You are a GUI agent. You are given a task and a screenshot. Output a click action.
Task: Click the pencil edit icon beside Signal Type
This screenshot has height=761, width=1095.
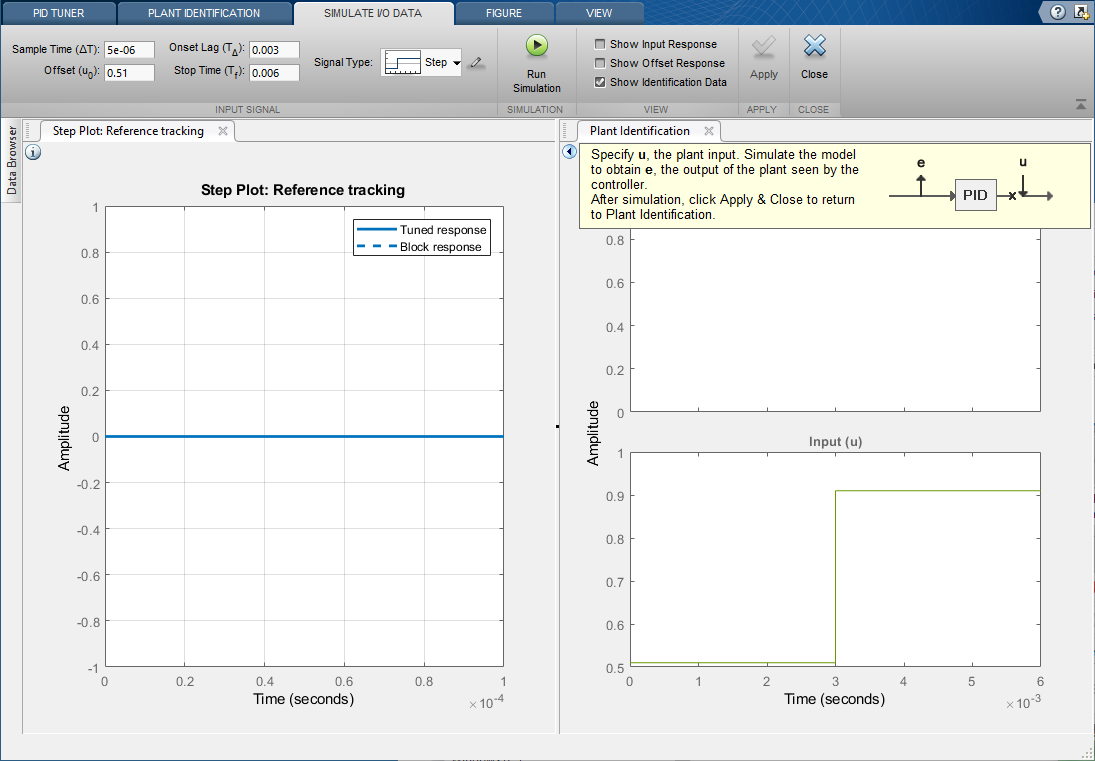[476, 63]
